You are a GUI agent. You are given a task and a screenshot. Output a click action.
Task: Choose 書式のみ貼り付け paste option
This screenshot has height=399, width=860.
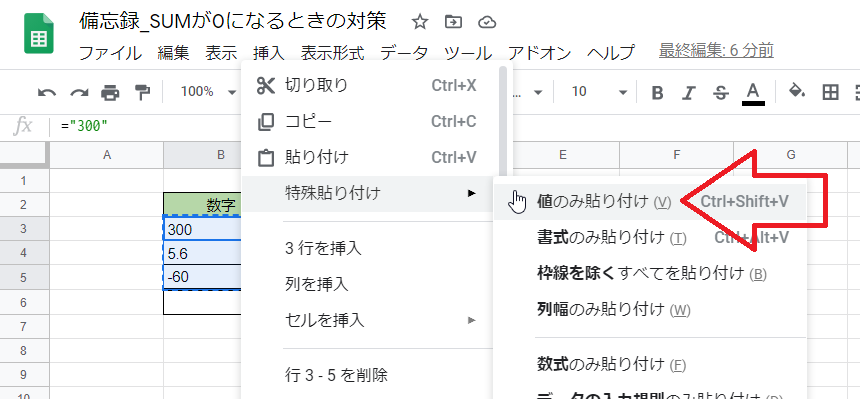(650, 237)
